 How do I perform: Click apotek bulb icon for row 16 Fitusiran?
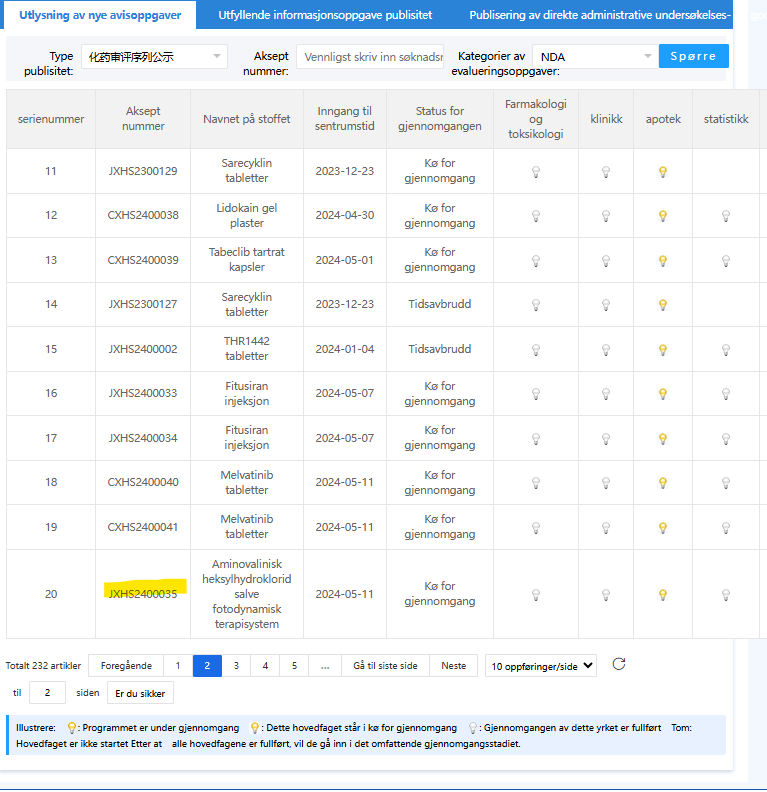663,394
